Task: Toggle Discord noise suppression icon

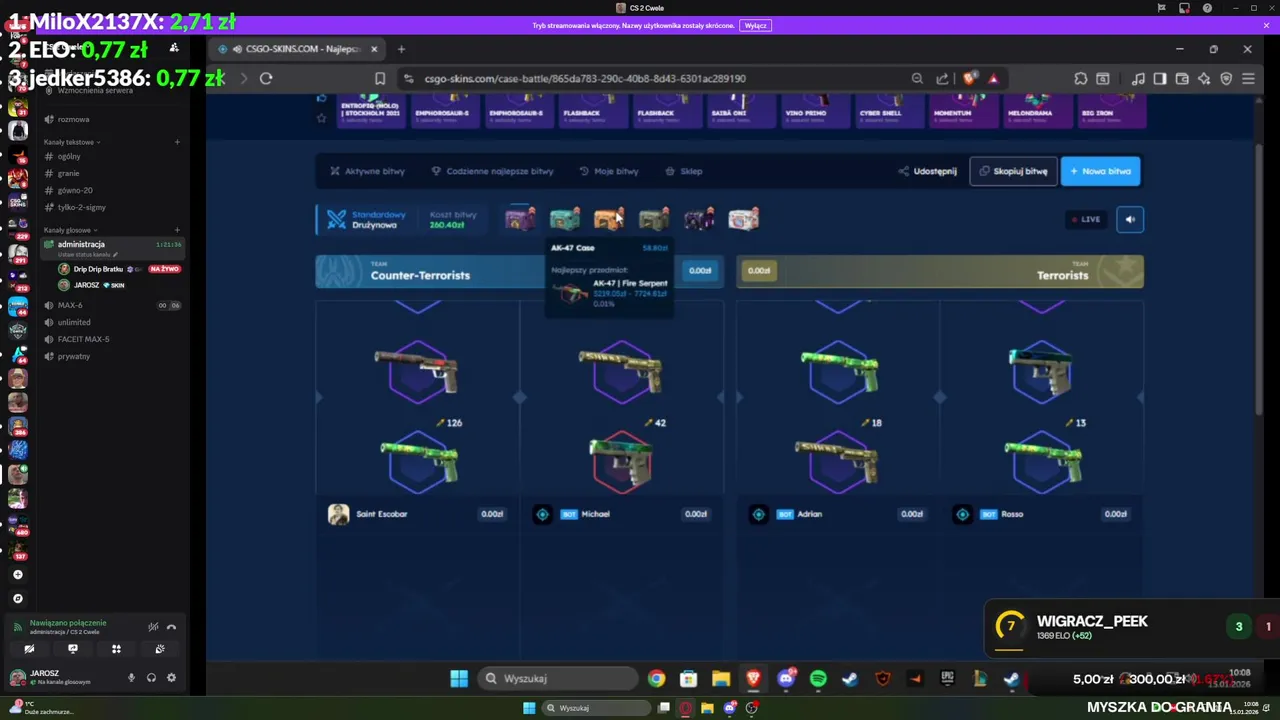Action: pos(153,627)
